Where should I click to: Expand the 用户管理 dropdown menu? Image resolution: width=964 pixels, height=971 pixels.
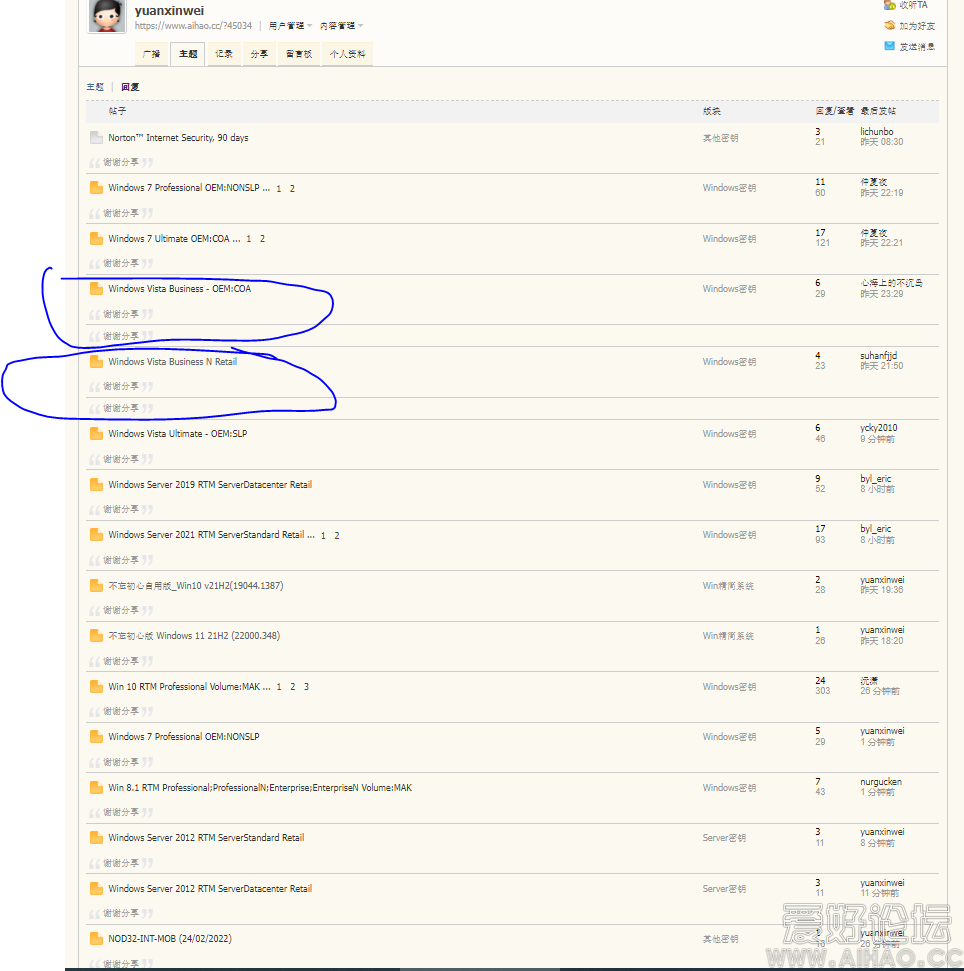[290, 26]
